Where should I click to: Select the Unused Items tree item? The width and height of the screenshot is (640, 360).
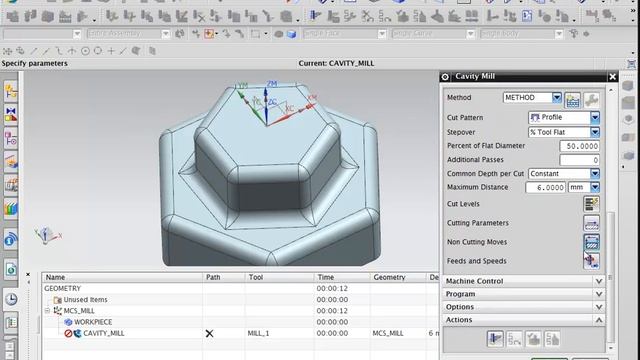point(85,300)
